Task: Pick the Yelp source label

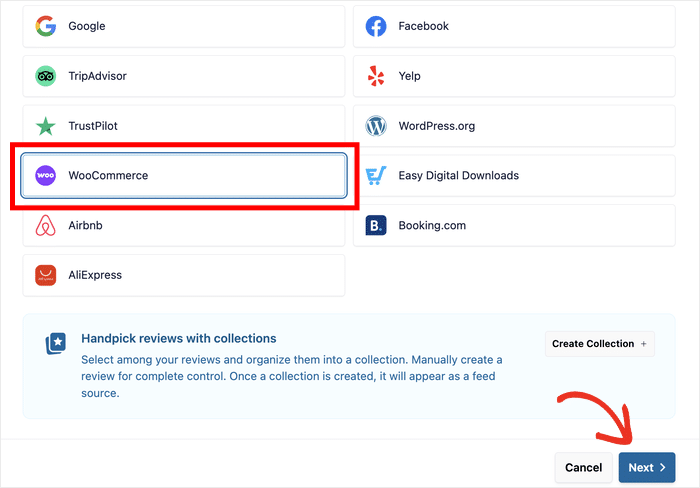Action: coord(409,76)
